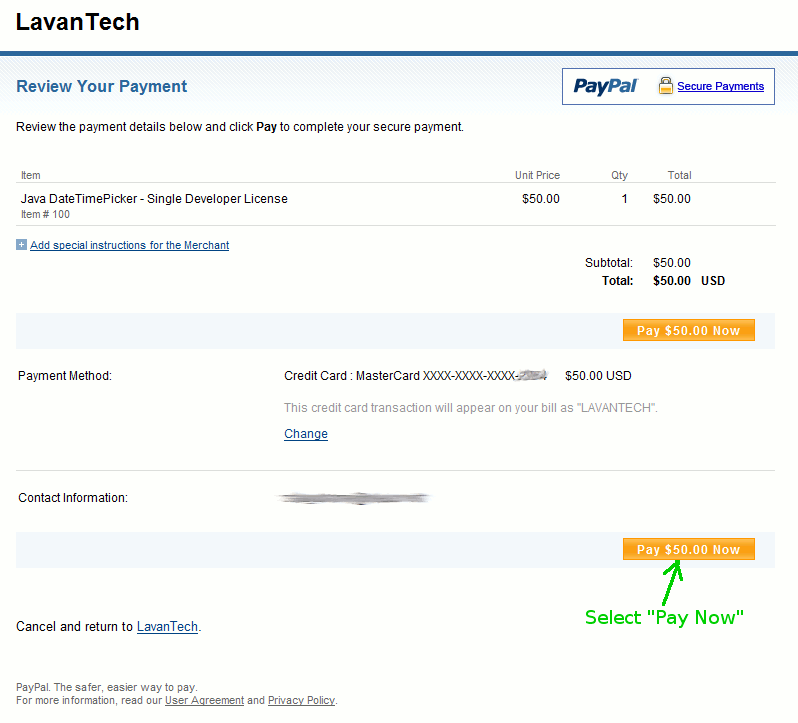Cancel and return via the LavanTech link
The width and height of the screenshot is (798, 723).
(x=167, y=627)
